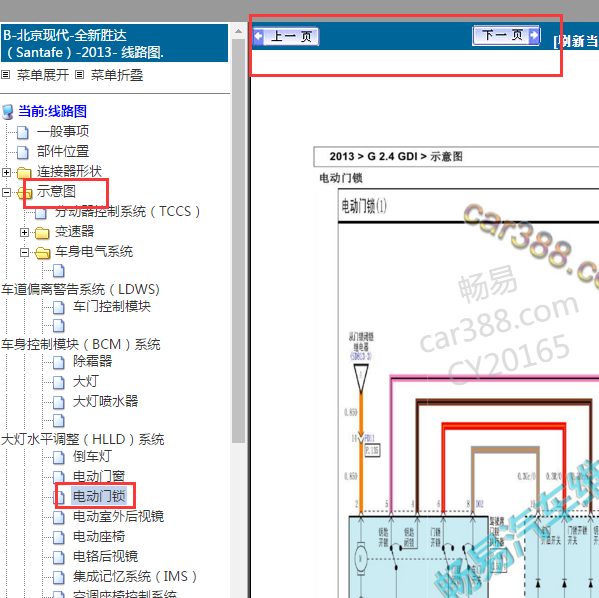Select the 变速器 tree entry
Viewport: 599px width, 598px height.
tap(74, 231)
